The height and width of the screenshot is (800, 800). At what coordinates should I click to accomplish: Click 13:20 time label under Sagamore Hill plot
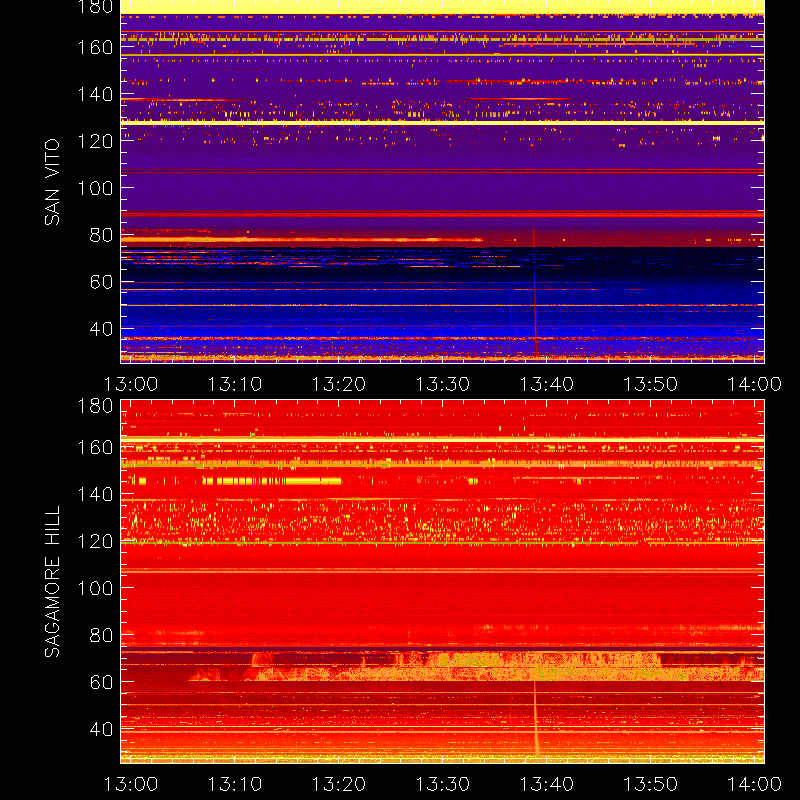point(339,784)
